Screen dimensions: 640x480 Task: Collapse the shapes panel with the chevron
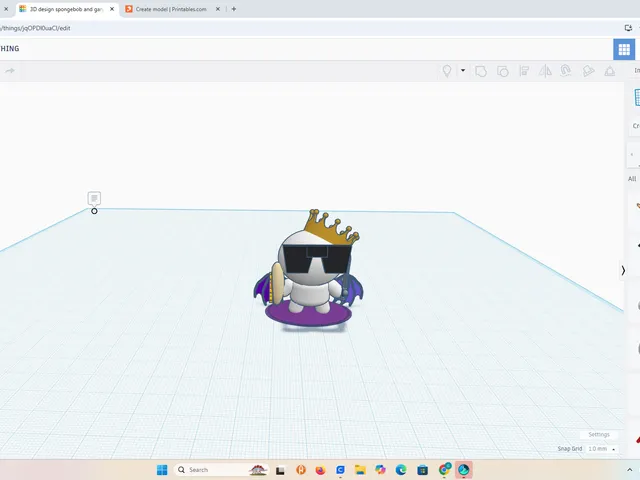click(623, 271)
